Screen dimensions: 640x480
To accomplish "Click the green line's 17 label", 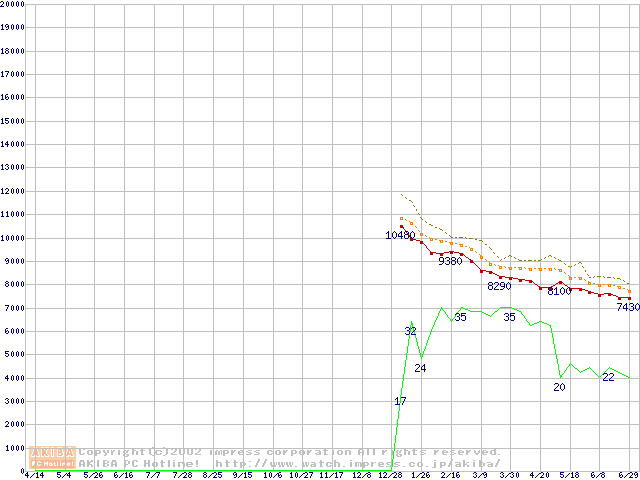I will (400, 401).
